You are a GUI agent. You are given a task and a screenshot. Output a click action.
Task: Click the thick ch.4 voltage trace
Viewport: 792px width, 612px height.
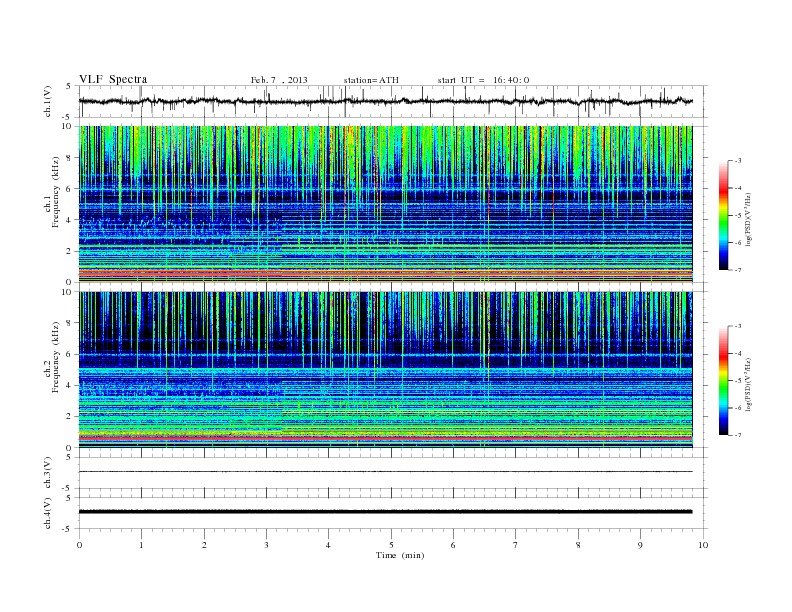[385, 512]
